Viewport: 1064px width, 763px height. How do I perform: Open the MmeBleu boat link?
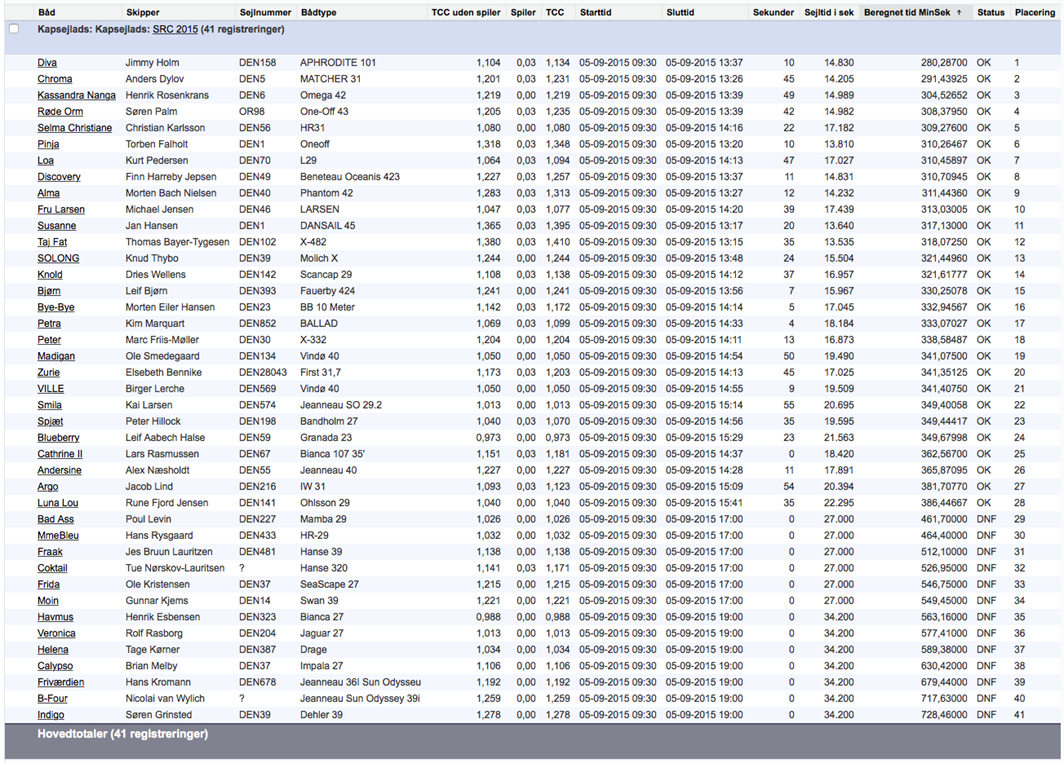[58, 535]
